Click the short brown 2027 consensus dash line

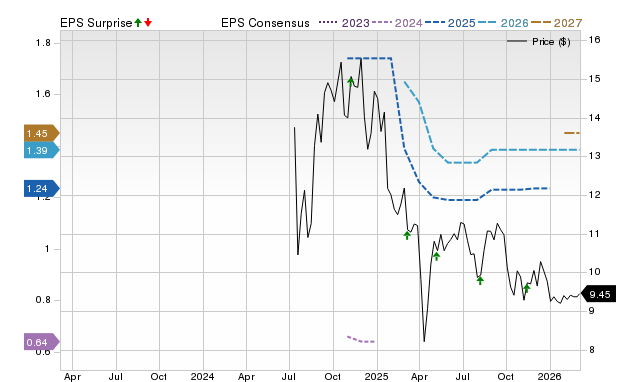tap(571, 133)
